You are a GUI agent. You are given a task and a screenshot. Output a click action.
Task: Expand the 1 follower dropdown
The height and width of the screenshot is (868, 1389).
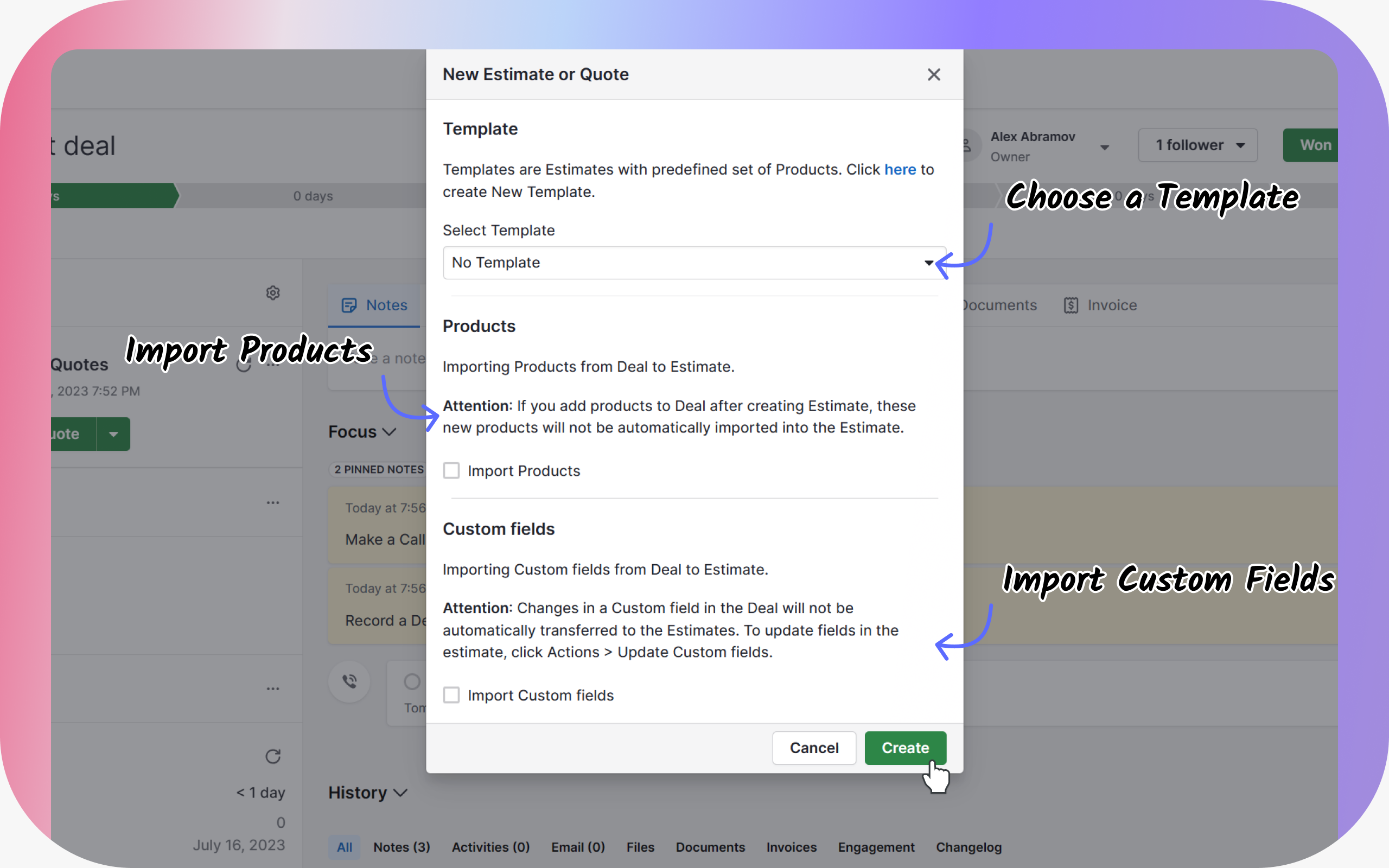point(1198,145)
